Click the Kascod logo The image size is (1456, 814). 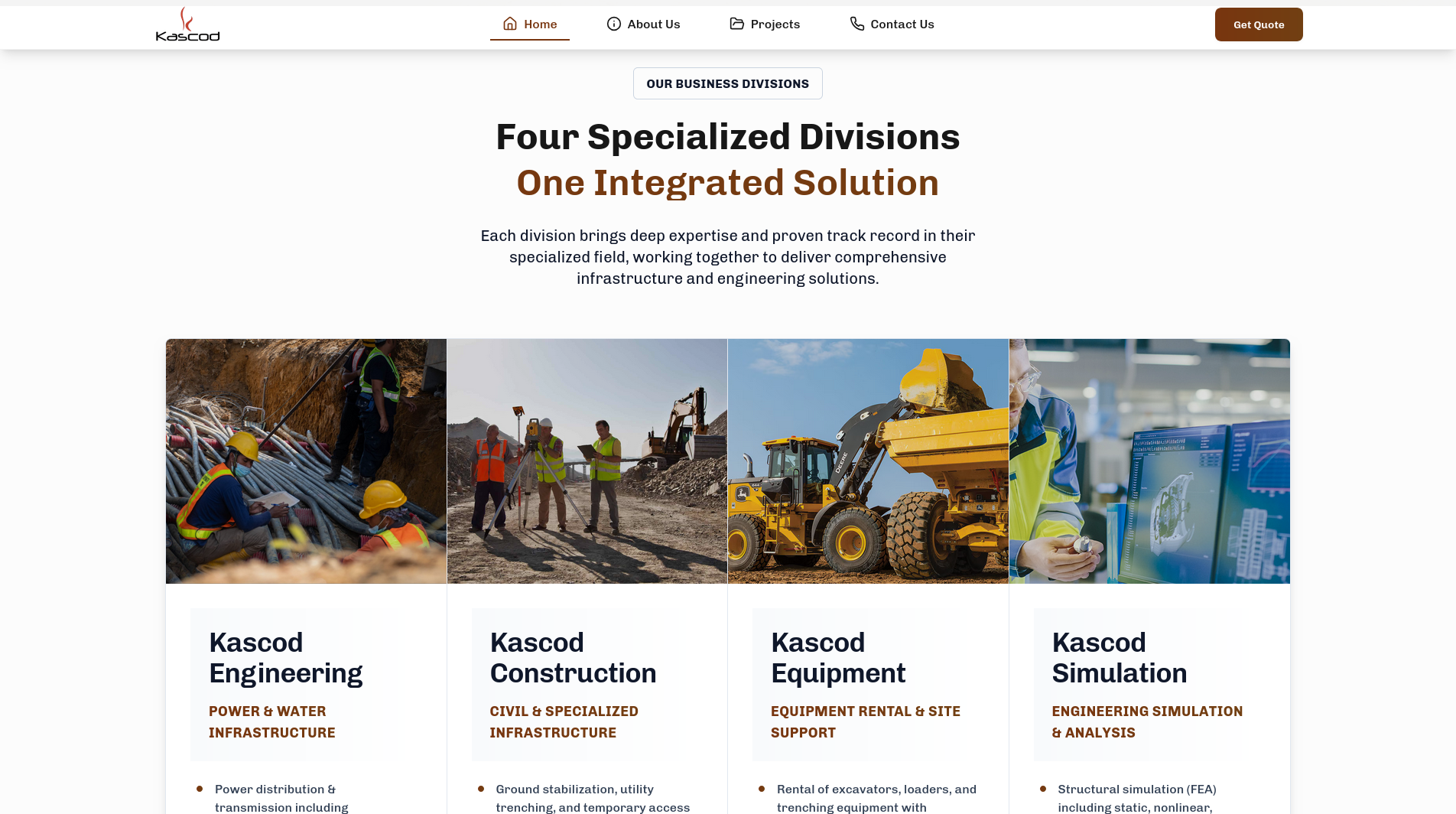point(187,24)
